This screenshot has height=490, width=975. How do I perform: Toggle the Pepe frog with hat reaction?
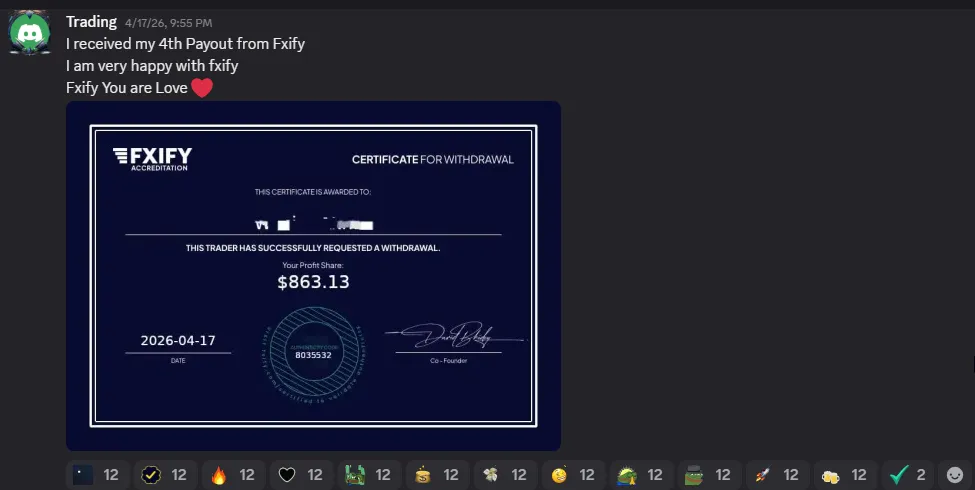click(709, 475)
